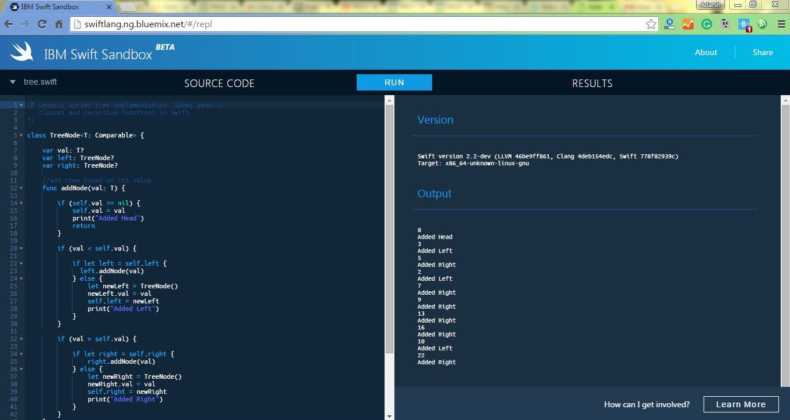Screen dimensions: 790x420
Task: Click the Swift bird logo
Action: click(22, 51)
